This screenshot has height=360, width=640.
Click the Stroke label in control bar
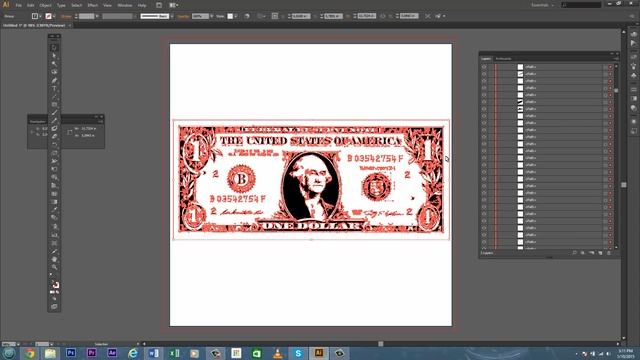(x=66, y=16)
